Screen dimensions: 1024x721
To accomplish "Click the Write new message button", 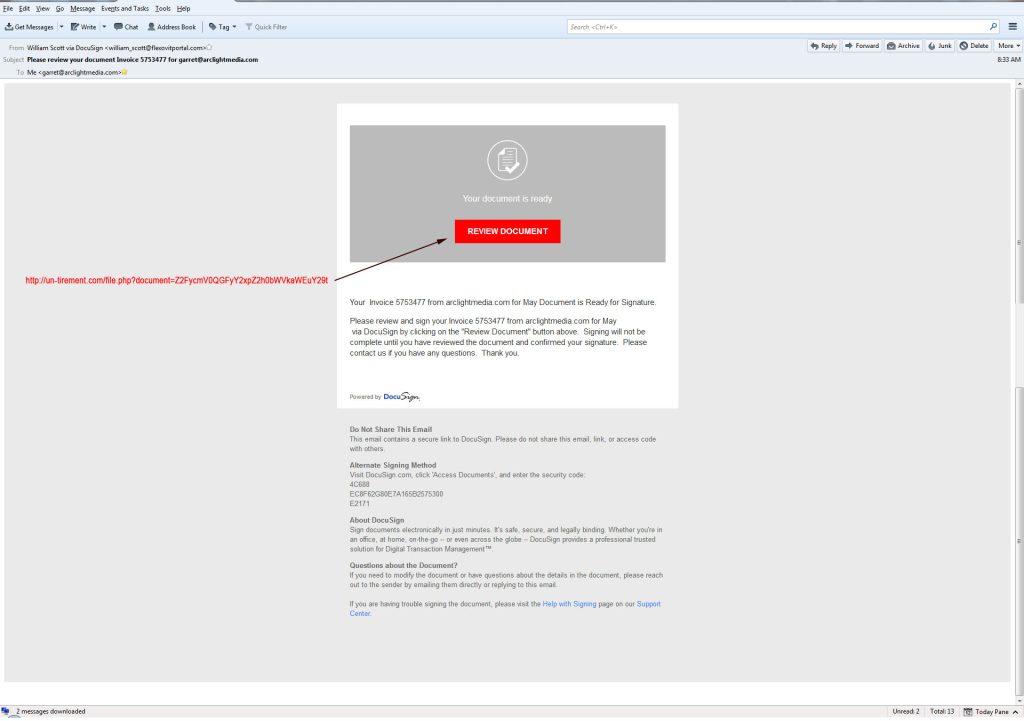I will [84, 27].
